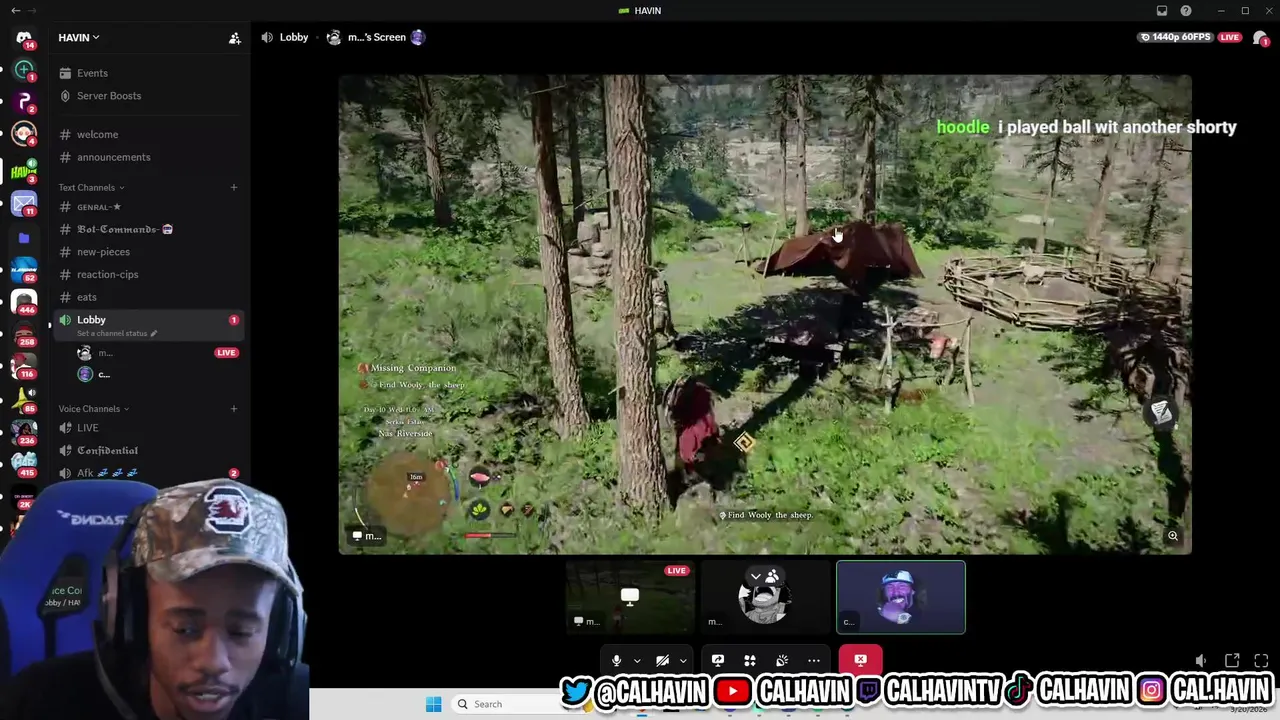Enter fullscreen mode for the call

tap(1261, 660)
